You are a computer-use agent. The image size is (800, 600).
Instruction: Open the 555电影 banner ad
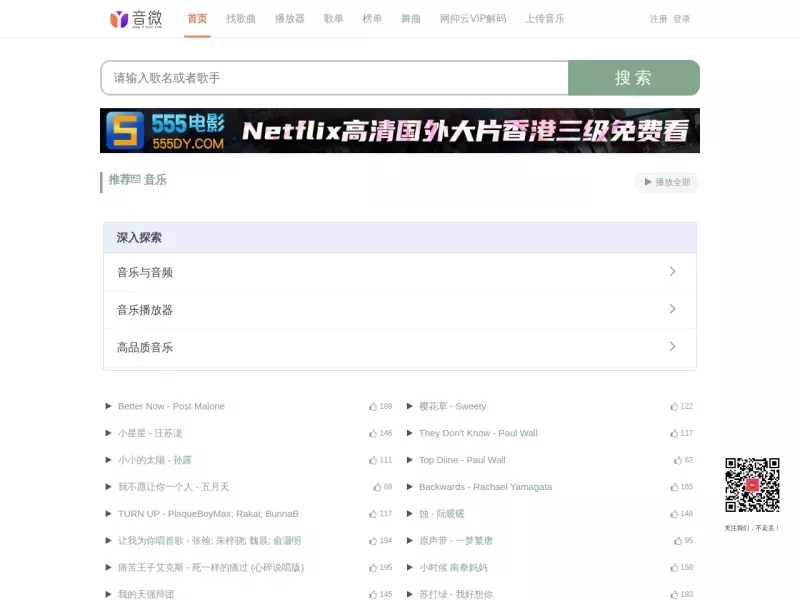400,131
